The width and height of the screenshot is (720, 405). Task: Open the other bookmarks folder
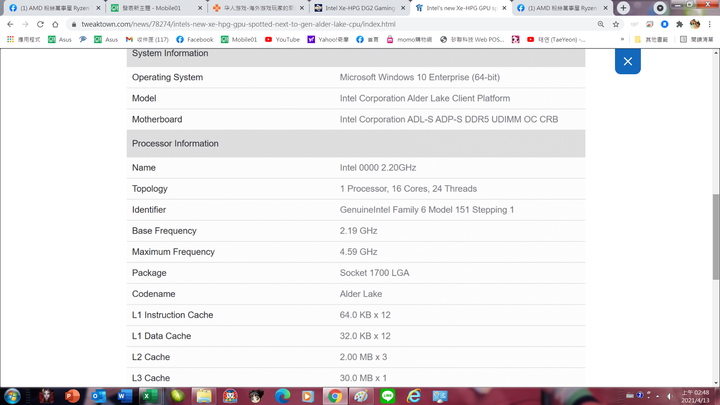pos(651,39)
